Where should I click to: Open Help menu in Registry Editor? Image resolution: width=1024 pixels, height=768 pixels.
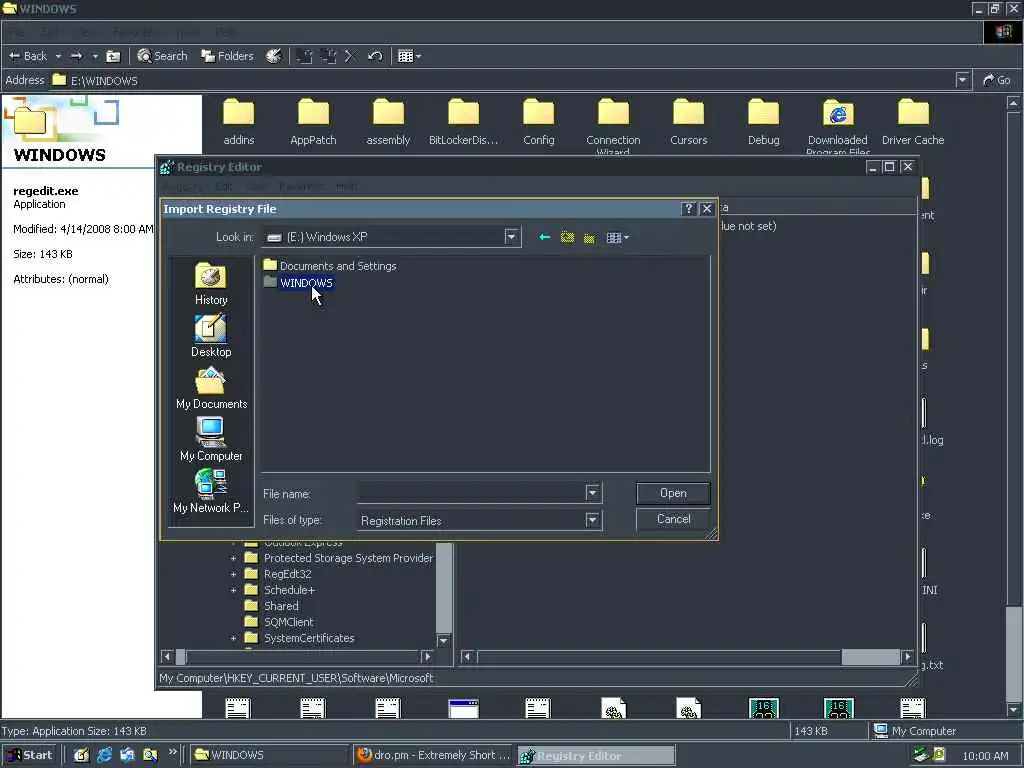point(346,187)
